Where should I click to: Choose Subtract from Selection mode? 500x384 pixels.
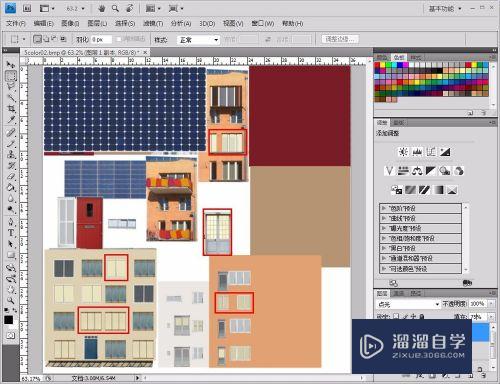point(54,39)
